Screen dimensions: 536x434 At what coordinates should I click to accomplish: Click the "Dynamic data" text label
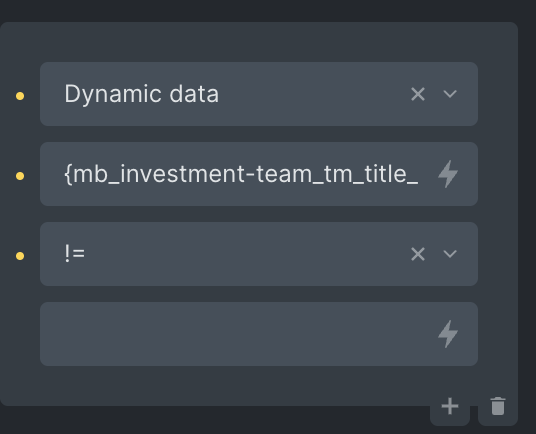[142, 94]
